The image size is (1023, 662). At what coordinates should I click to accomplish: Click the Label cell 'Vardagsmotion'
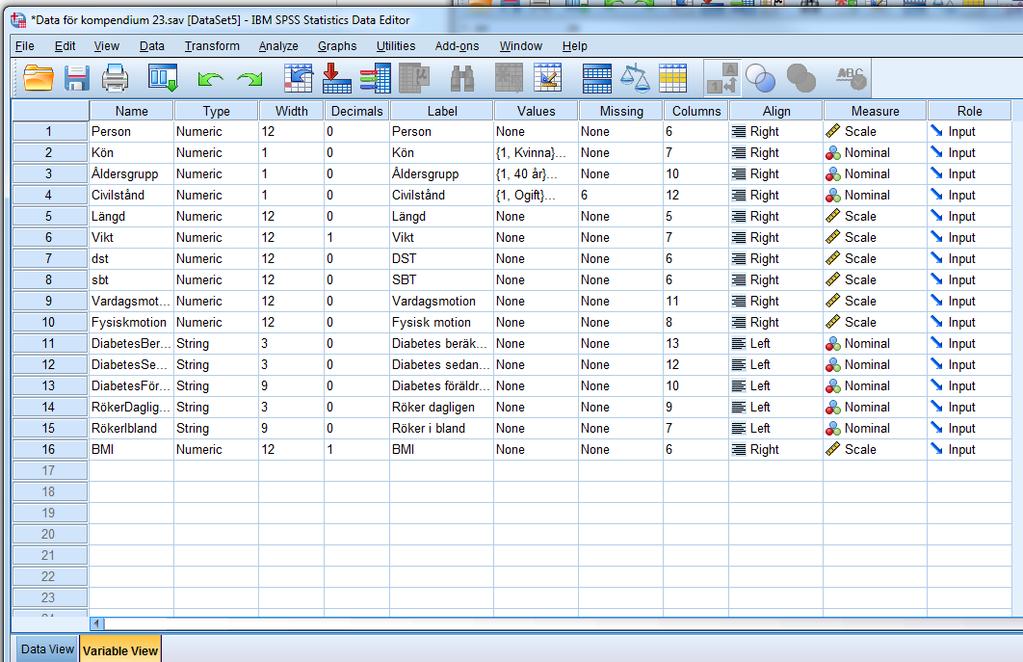pos(442,301)
